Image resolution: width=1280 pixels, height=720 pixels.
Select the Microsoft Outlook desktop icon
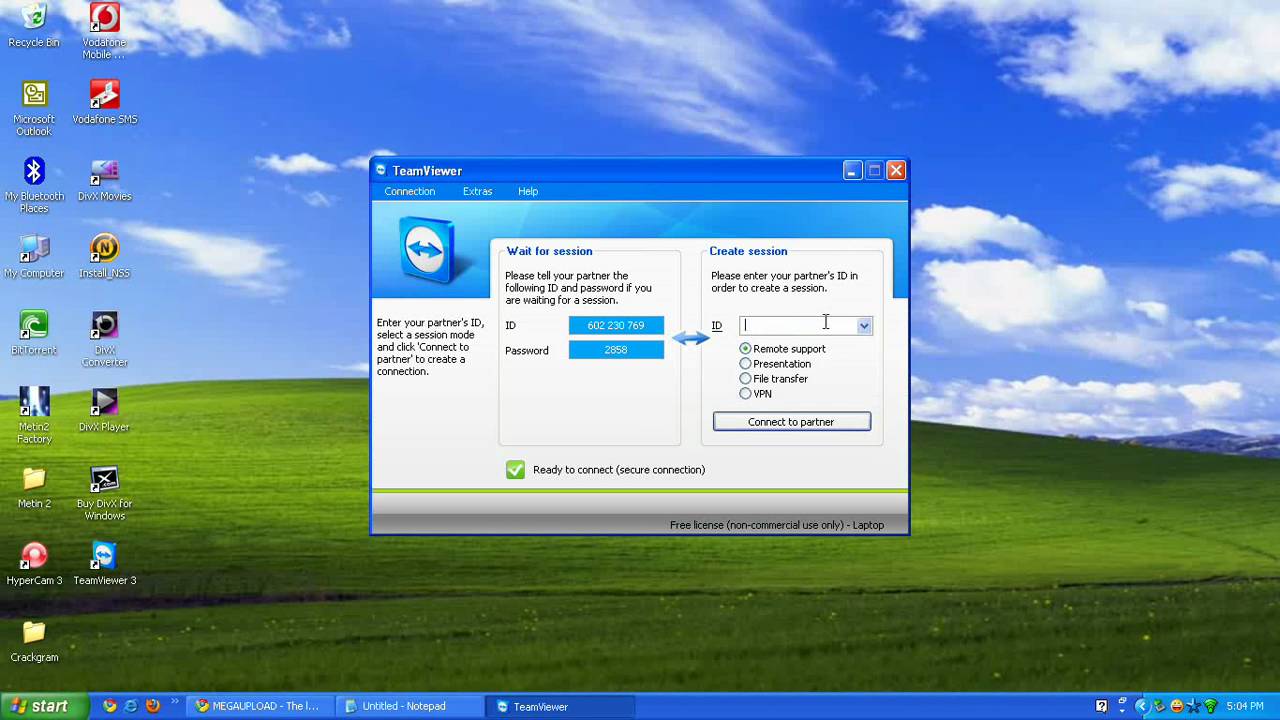point(34,109)
